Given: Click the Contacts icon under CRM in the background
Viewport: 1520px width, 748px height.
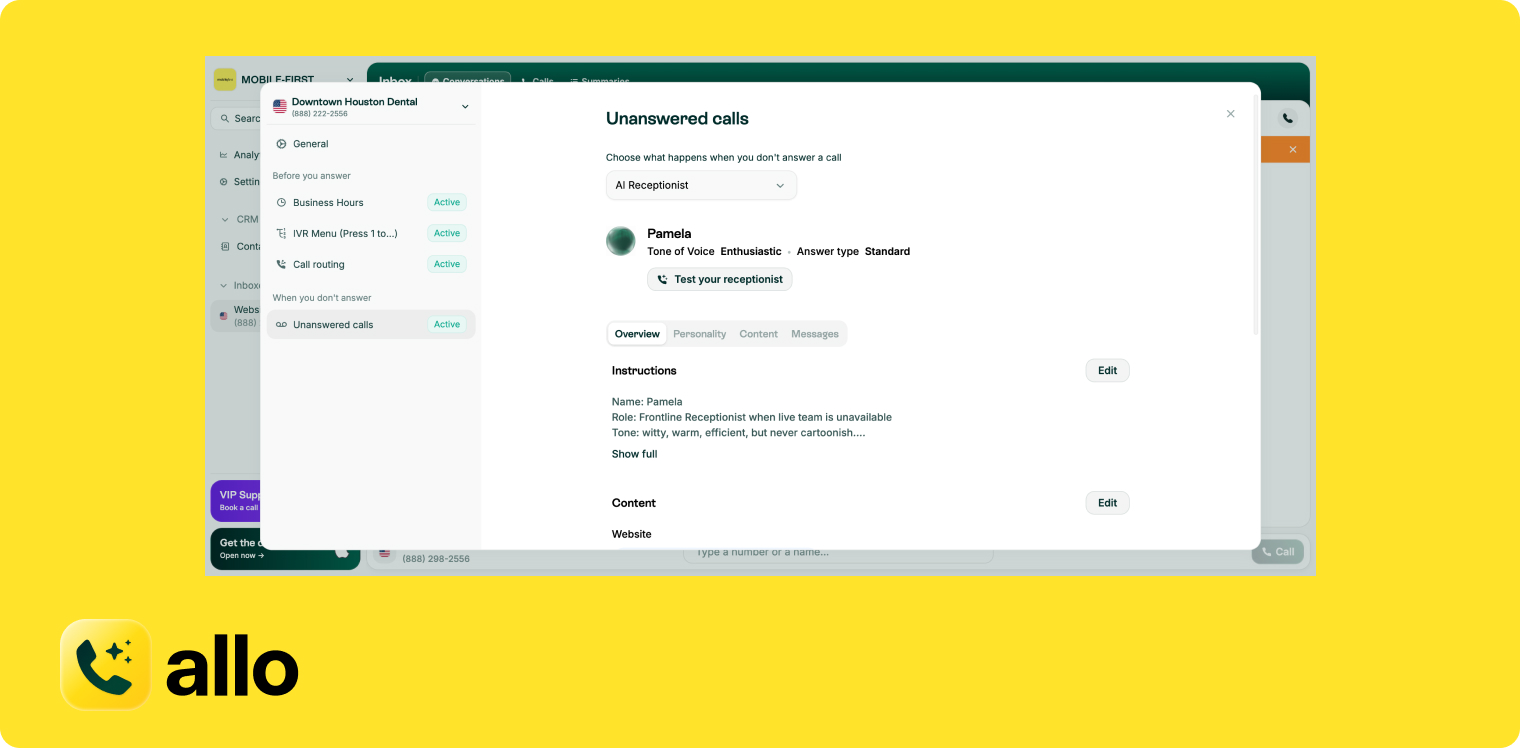Looking at the screenshot, I should coord(225,246).
